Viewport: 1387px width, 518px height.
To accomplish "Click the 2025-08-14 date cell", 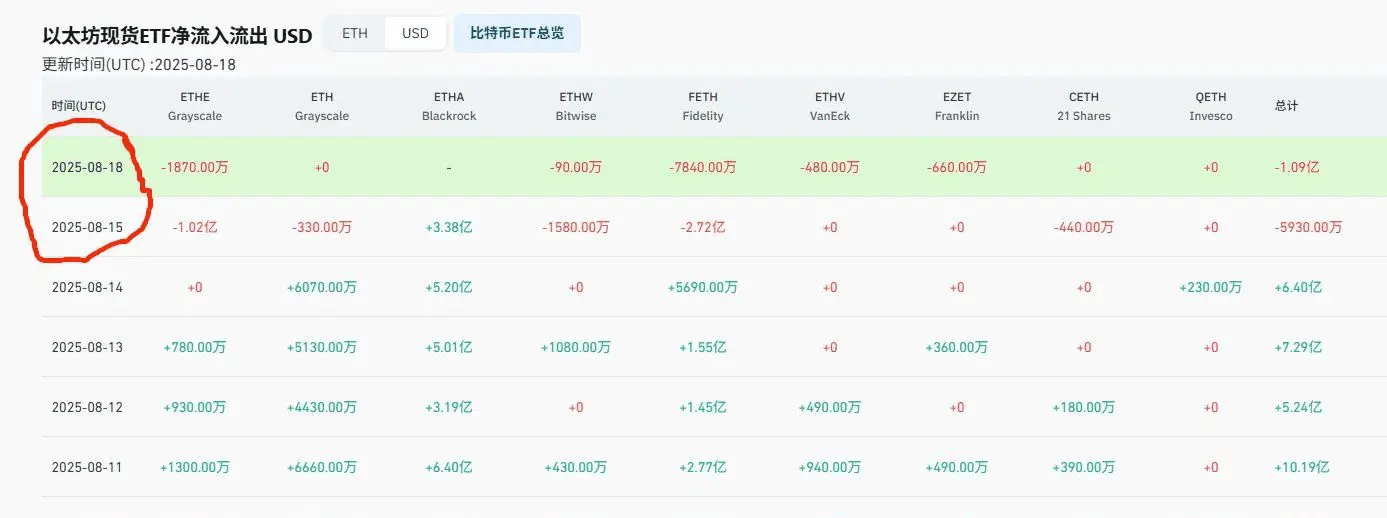I will [x=87, y=287].
